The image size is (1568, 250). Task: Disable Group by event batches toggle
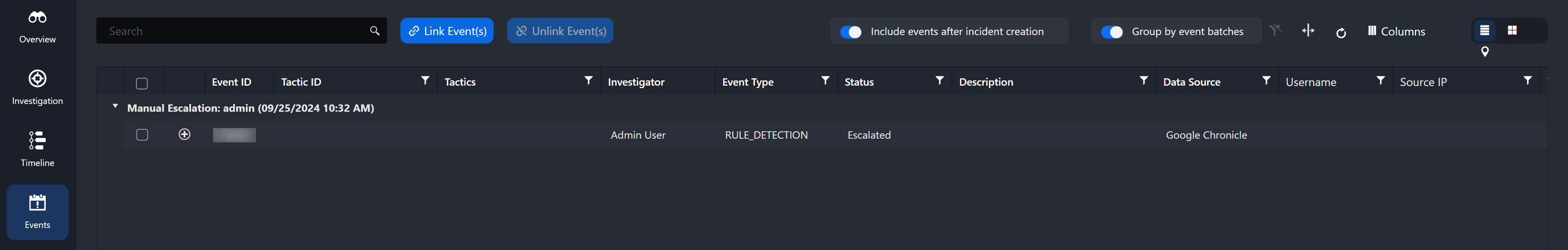point(1111,32)
